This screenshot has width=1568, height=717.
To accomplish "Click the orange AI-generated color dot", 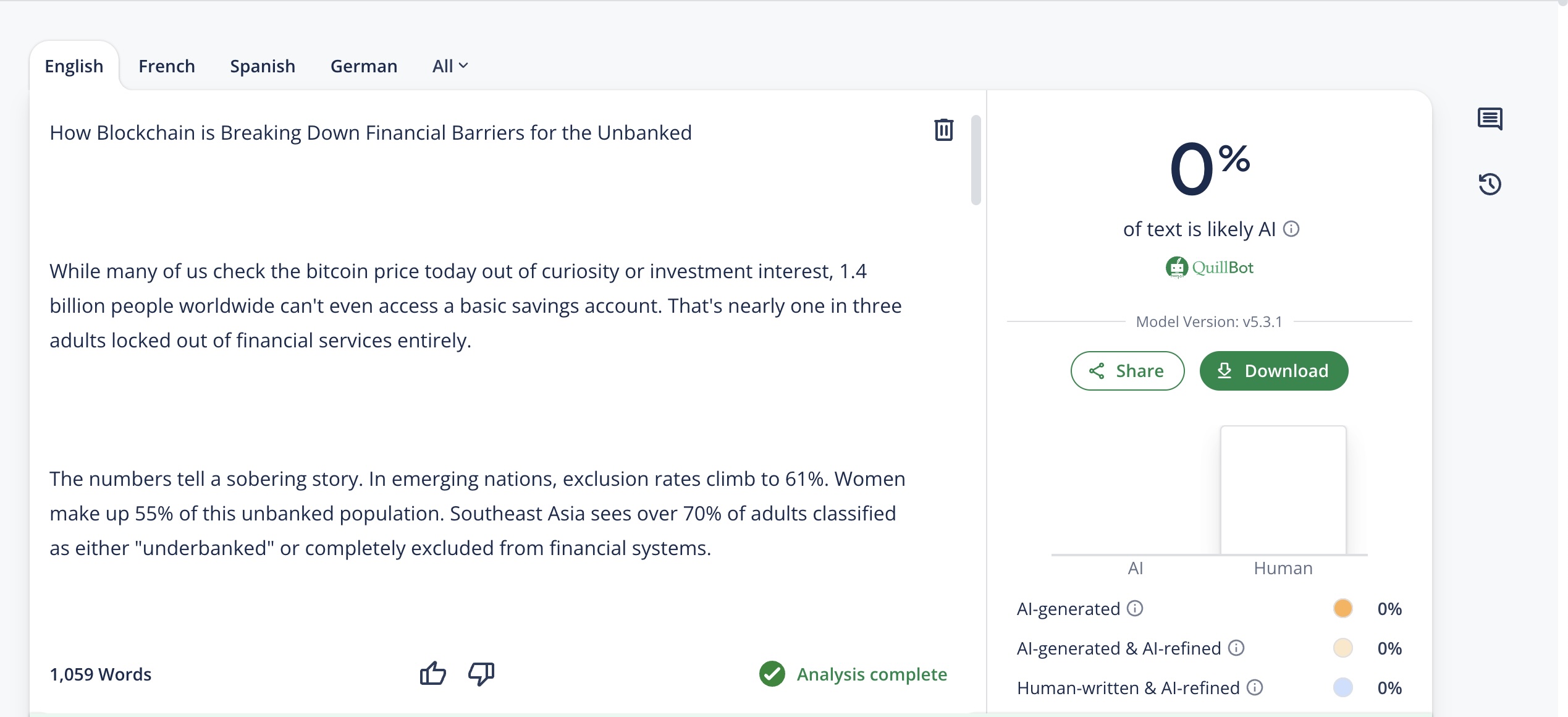I will (1342, 608).
